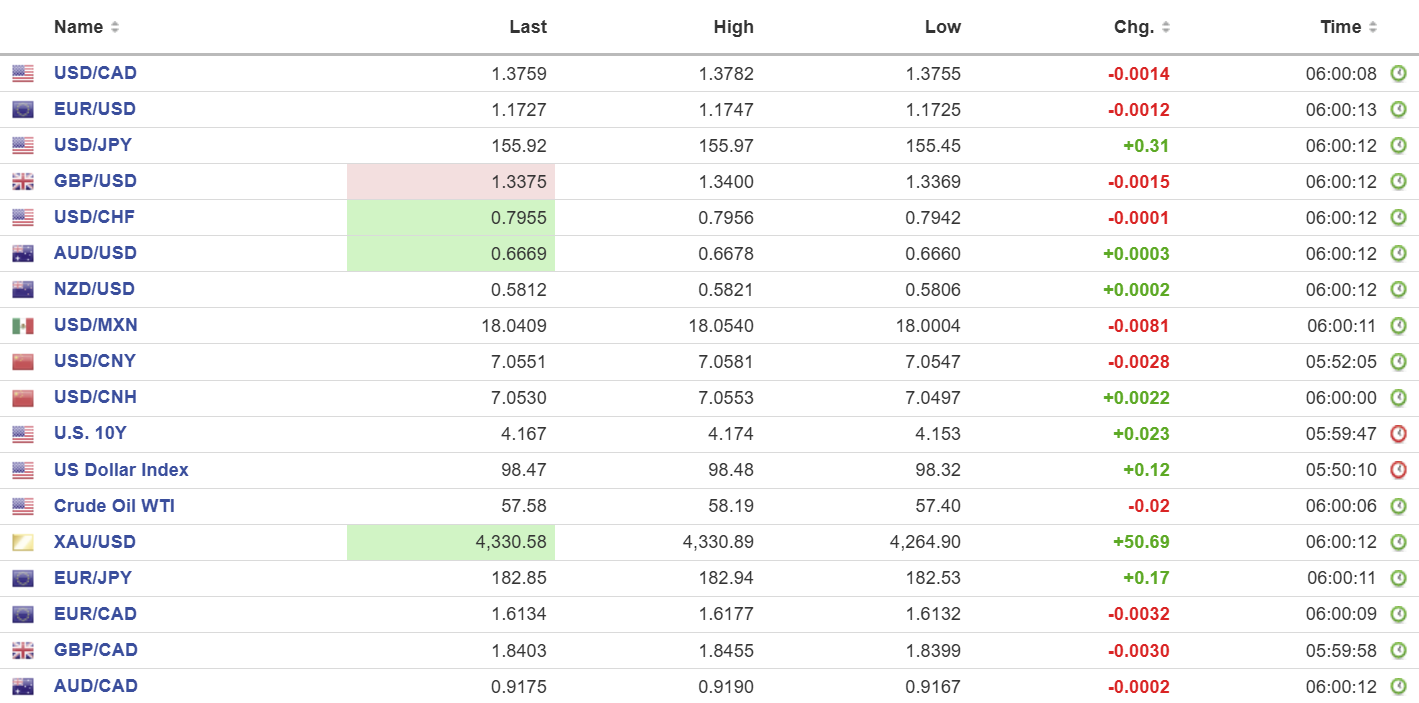The width and height of the screenshot is (1419, 703).
Task: Click the red clock icon for US Dollar Index
Action: tap(1398, 470)
